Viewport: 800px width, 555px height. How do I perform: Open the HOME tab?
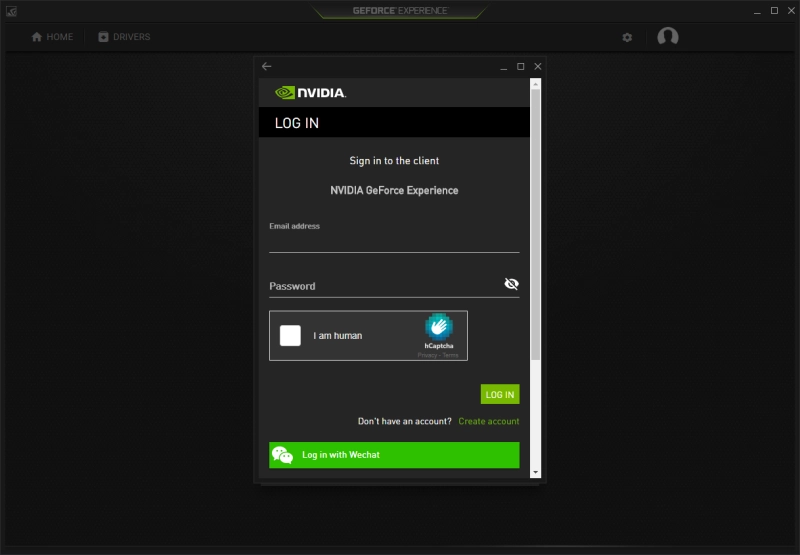tap(52, 37)
